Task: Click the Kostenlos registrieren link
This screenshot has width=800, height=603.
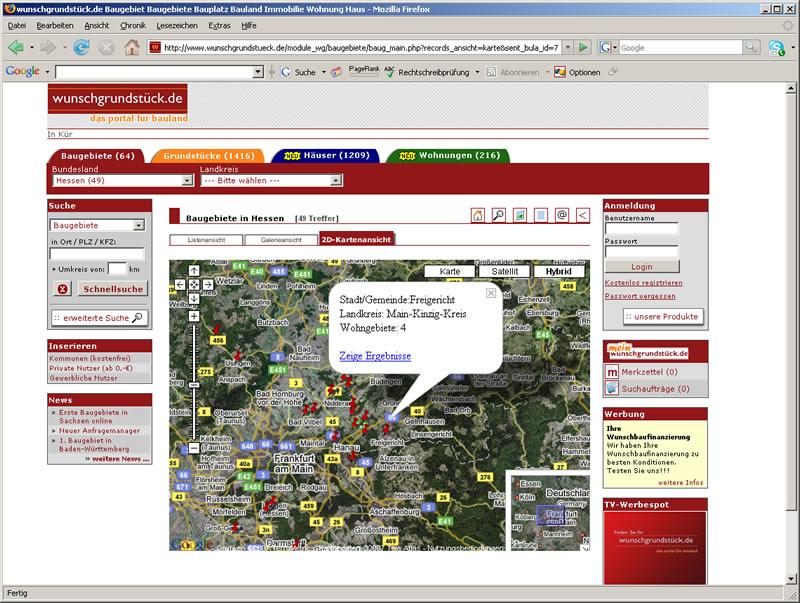Action: coord(643,283)
